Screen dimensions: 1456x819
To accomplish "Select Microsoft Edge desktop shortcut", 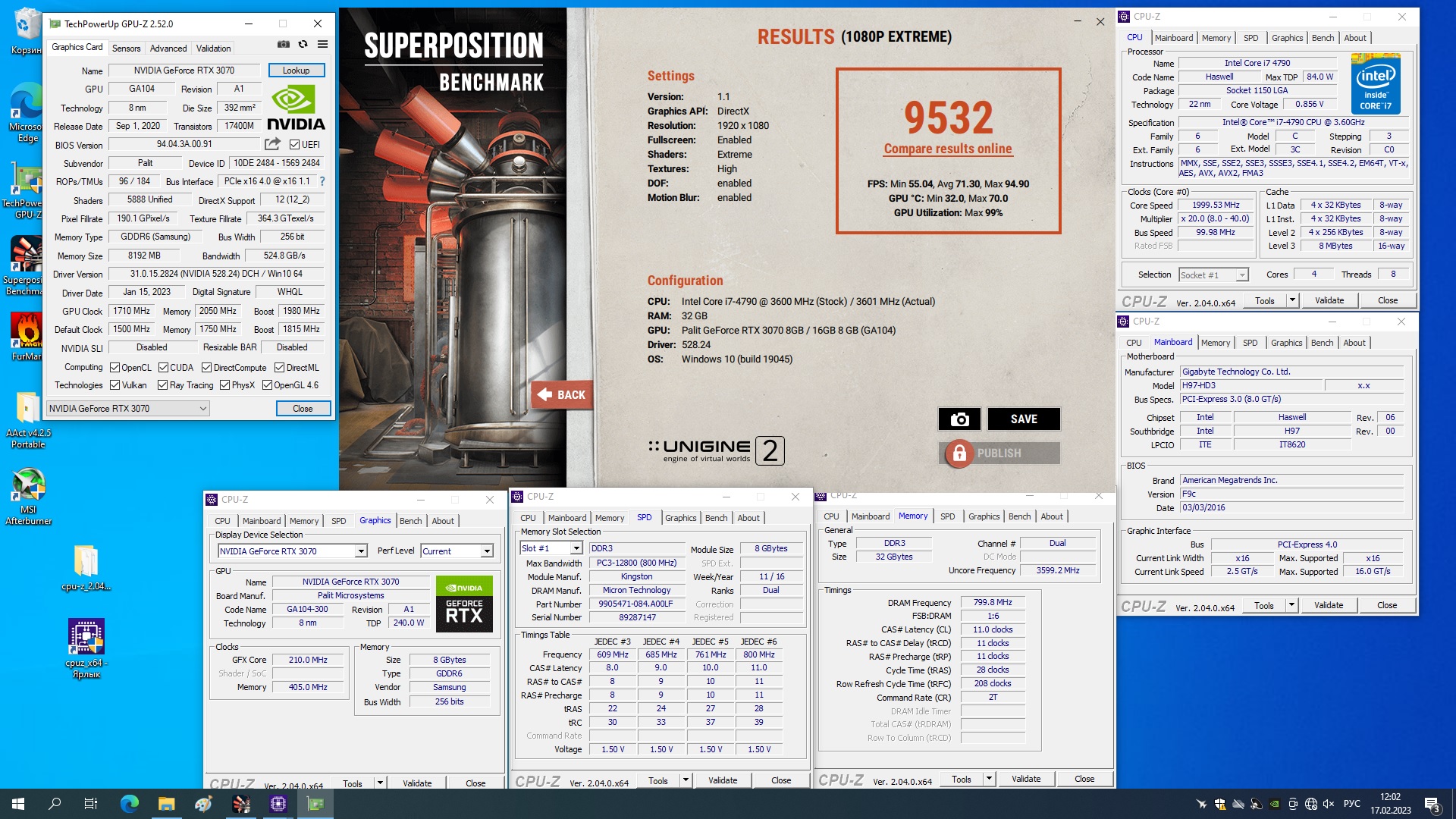I will coord(27,112).
